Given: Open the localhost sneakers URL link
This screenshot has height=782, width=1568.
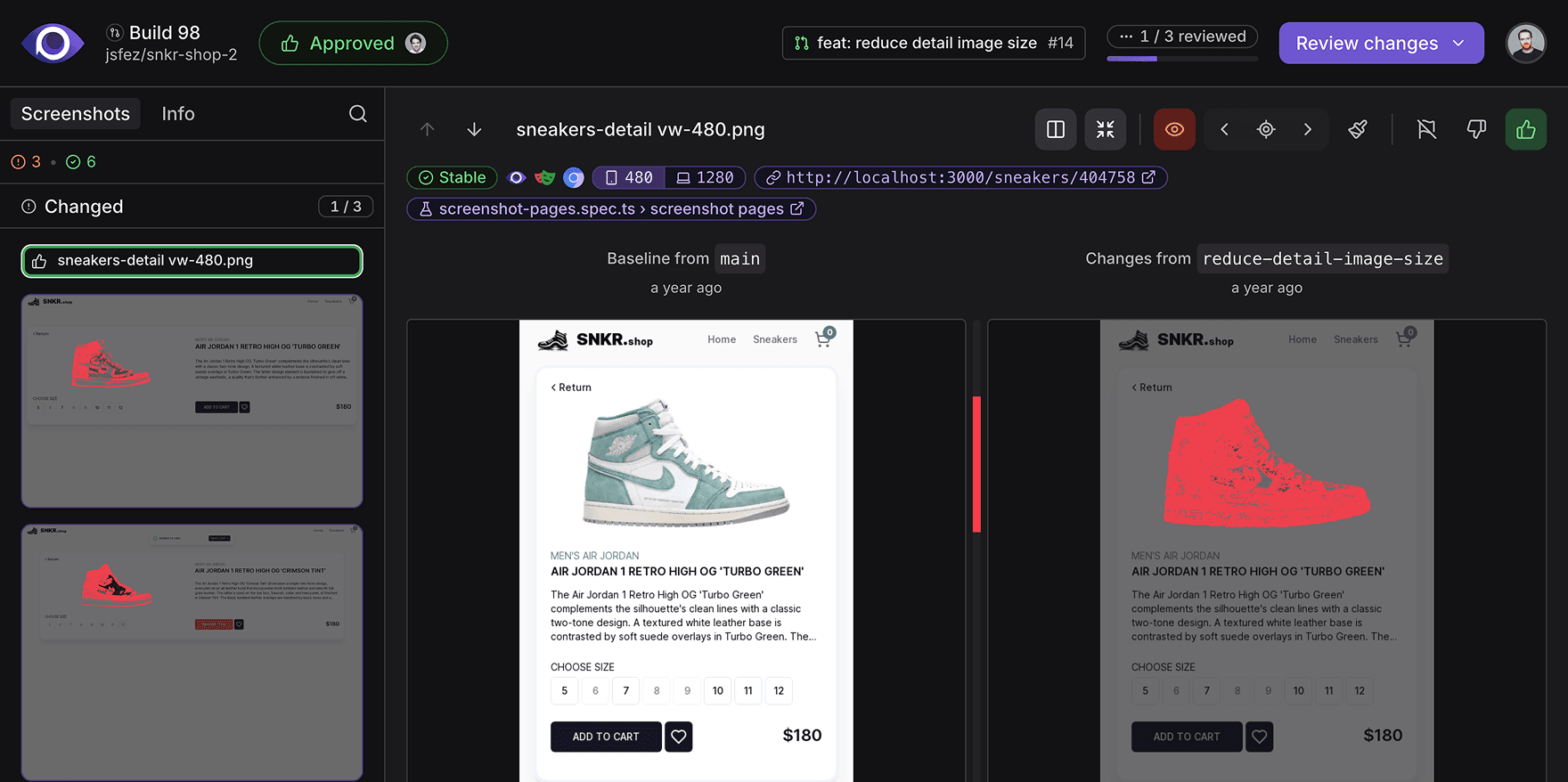Looking at the screenshot, I should tap(960, 178).
